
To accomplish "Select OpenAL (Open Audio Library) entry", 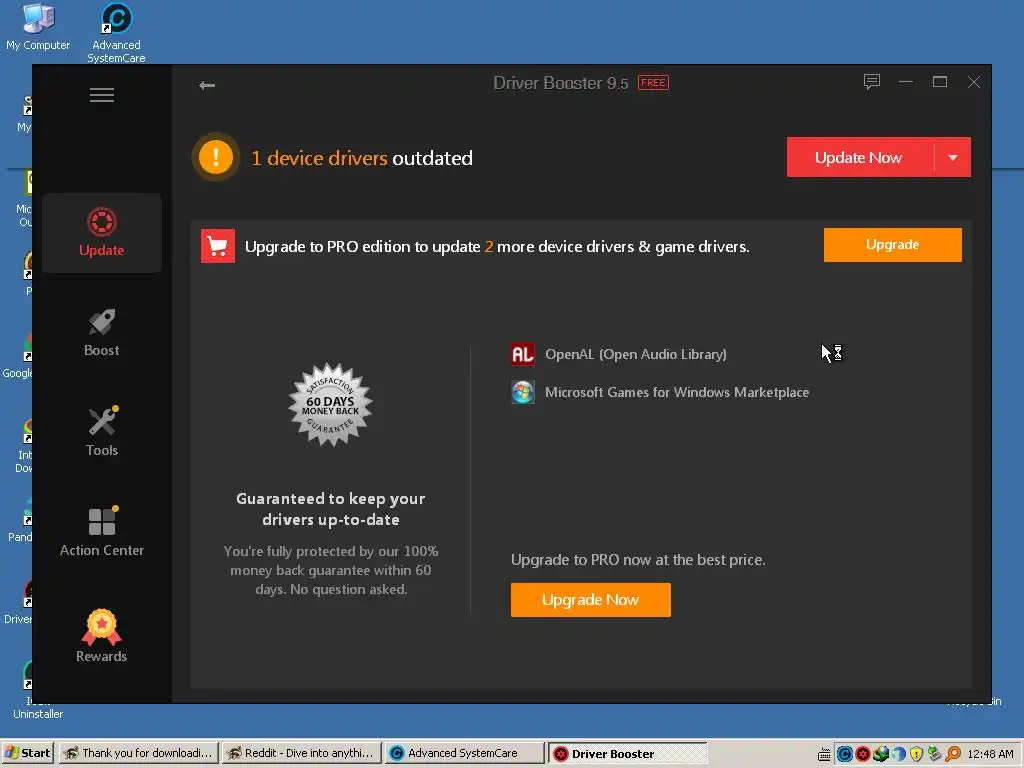I will [x=635, y=355].
